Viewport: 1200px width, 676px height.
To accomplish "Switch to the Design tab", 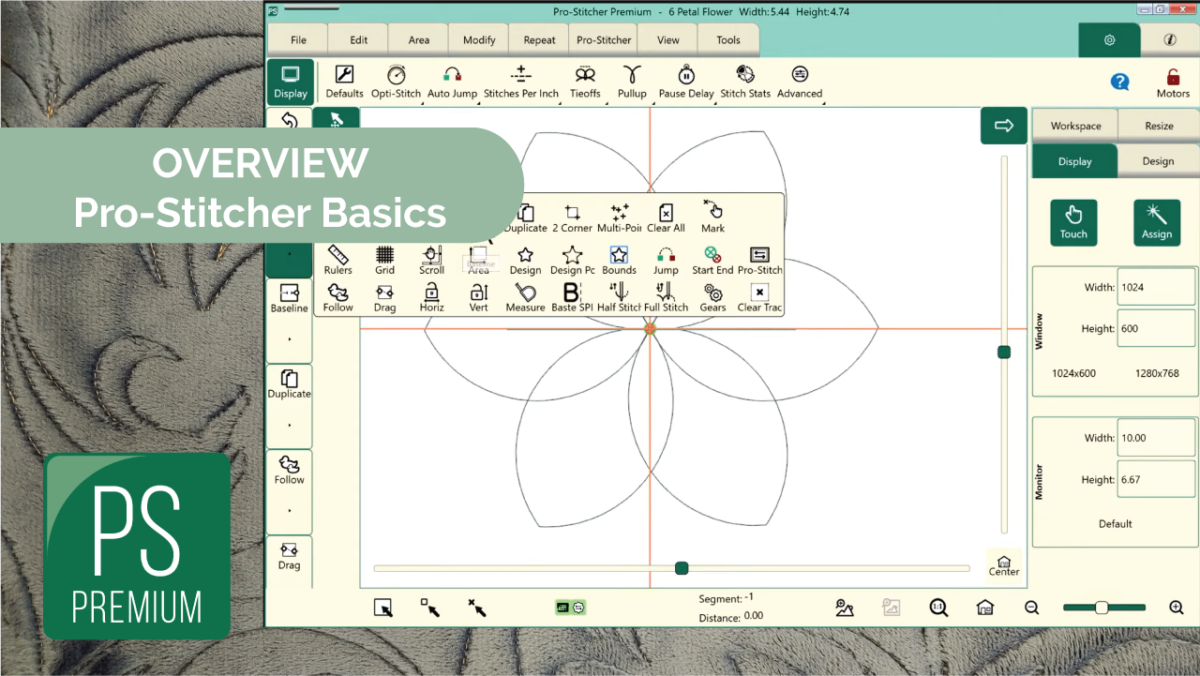I will 1157,161.
